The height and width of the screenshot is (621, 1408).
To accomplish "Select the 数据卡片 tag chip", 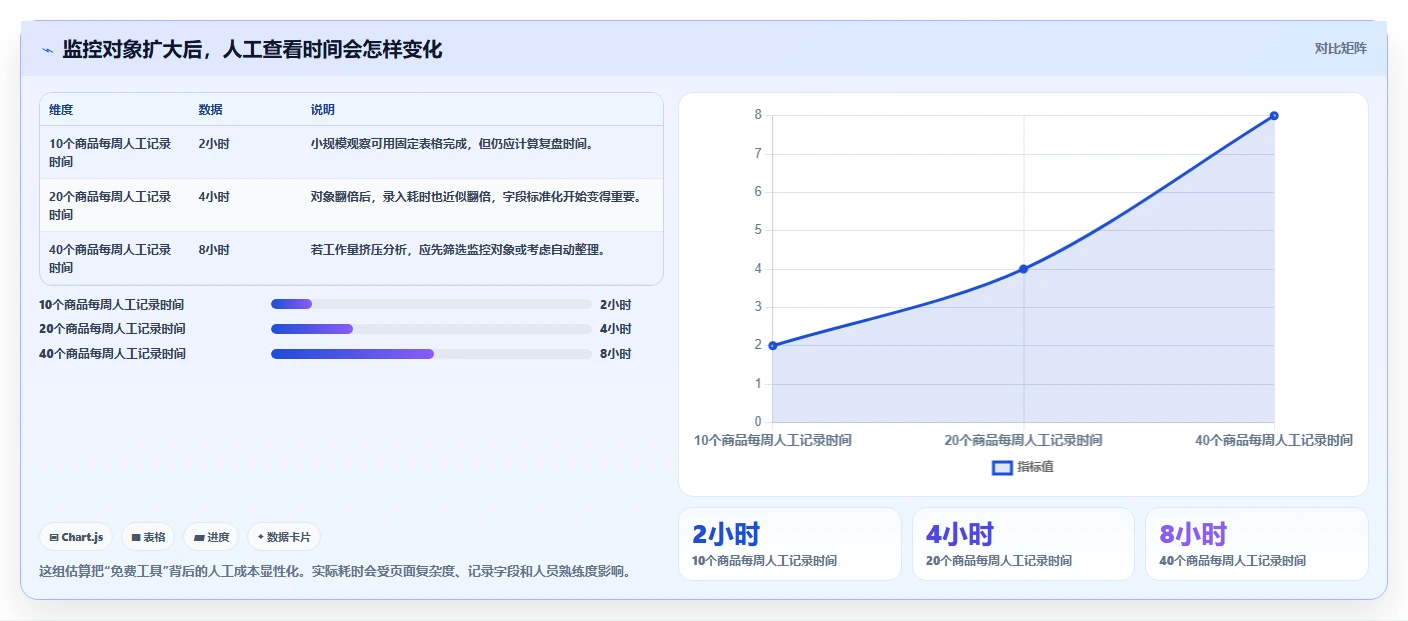I will click(x=284, y=537).
